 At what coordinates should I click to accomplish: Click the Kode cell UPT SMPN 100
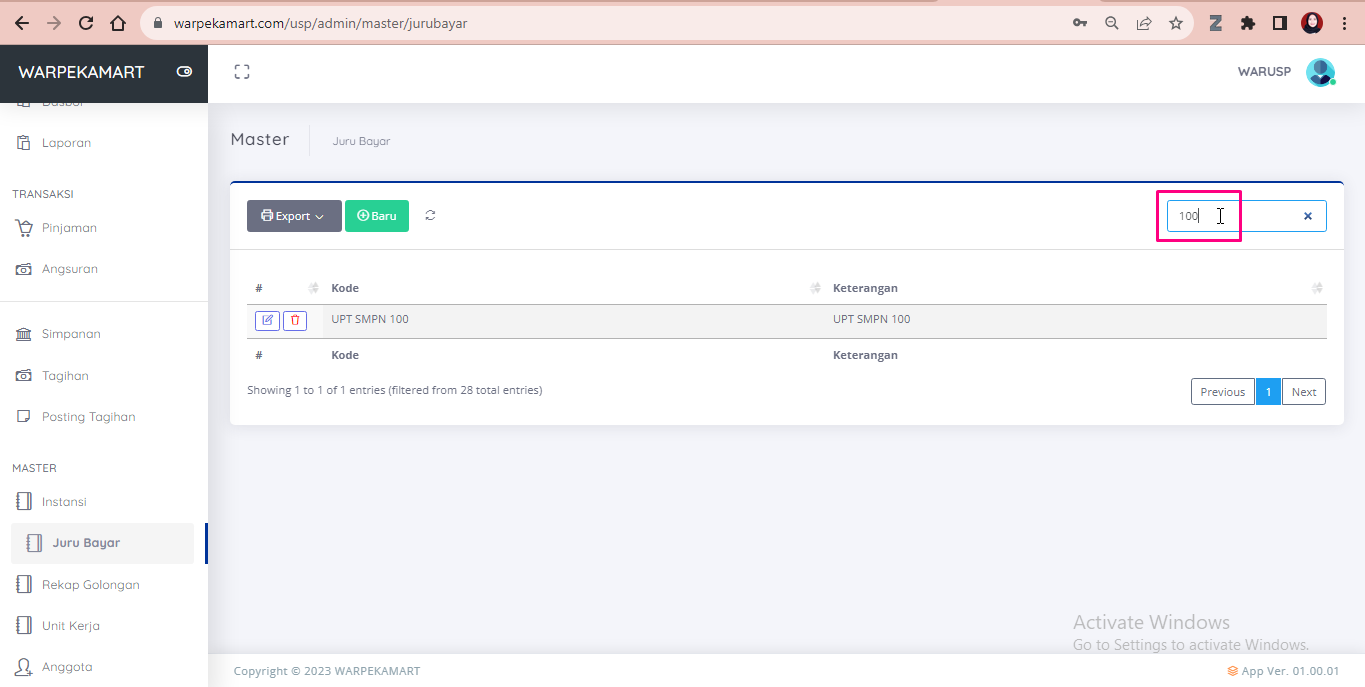(370, 319)
